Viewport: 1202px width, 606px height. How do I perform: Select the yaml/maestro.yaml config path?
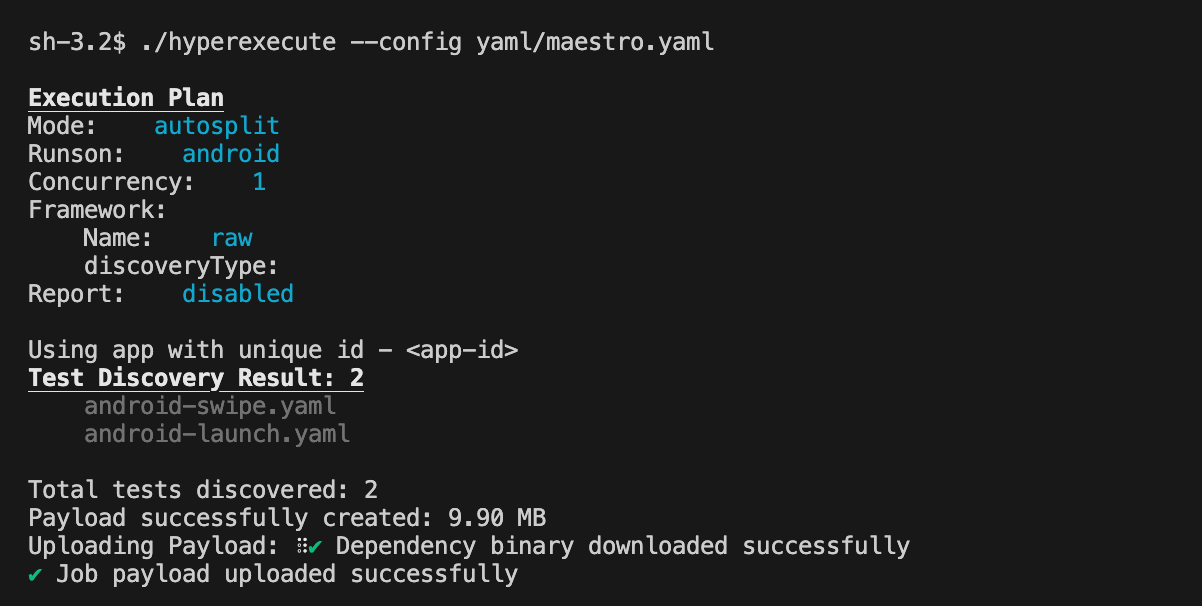594,42
